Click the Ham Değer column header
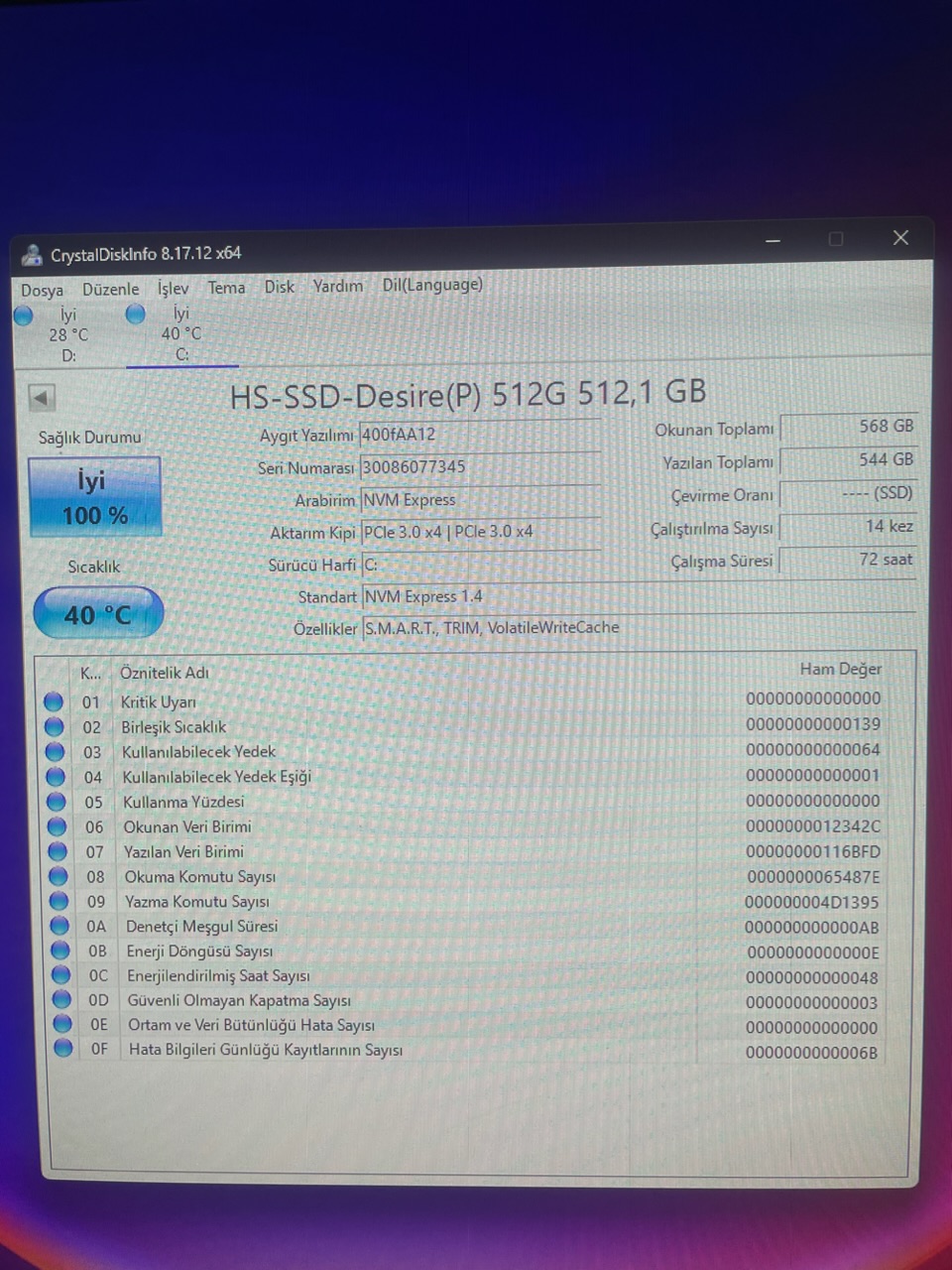 click(x=840, y=669)
